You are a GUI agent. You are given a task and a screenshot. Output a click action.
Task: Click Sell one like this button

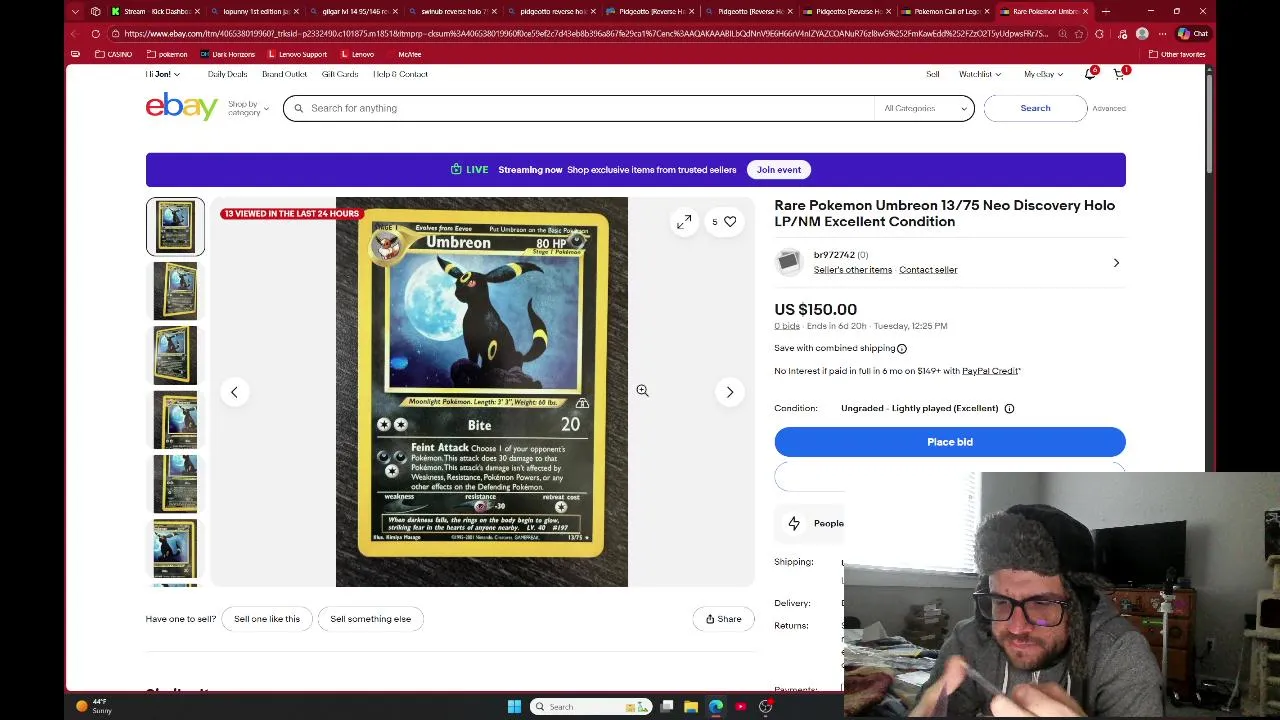point(267,619)
